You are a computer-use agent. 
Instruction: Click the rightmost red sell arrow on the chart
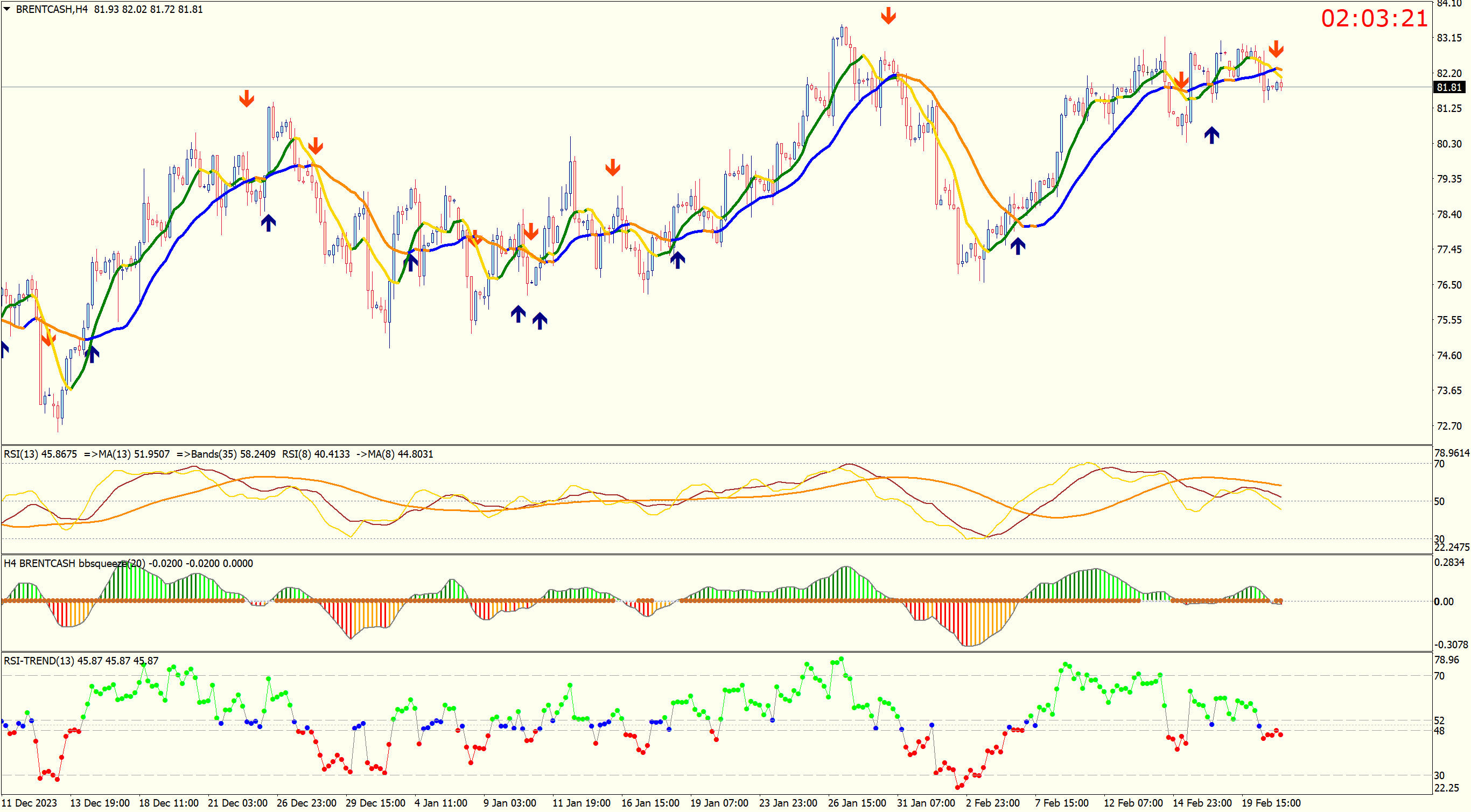click(1276, 48)
